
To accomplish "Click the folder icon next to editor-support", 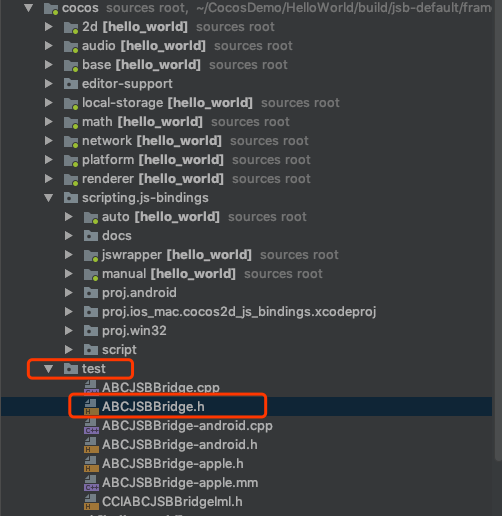I will (71, 84).
